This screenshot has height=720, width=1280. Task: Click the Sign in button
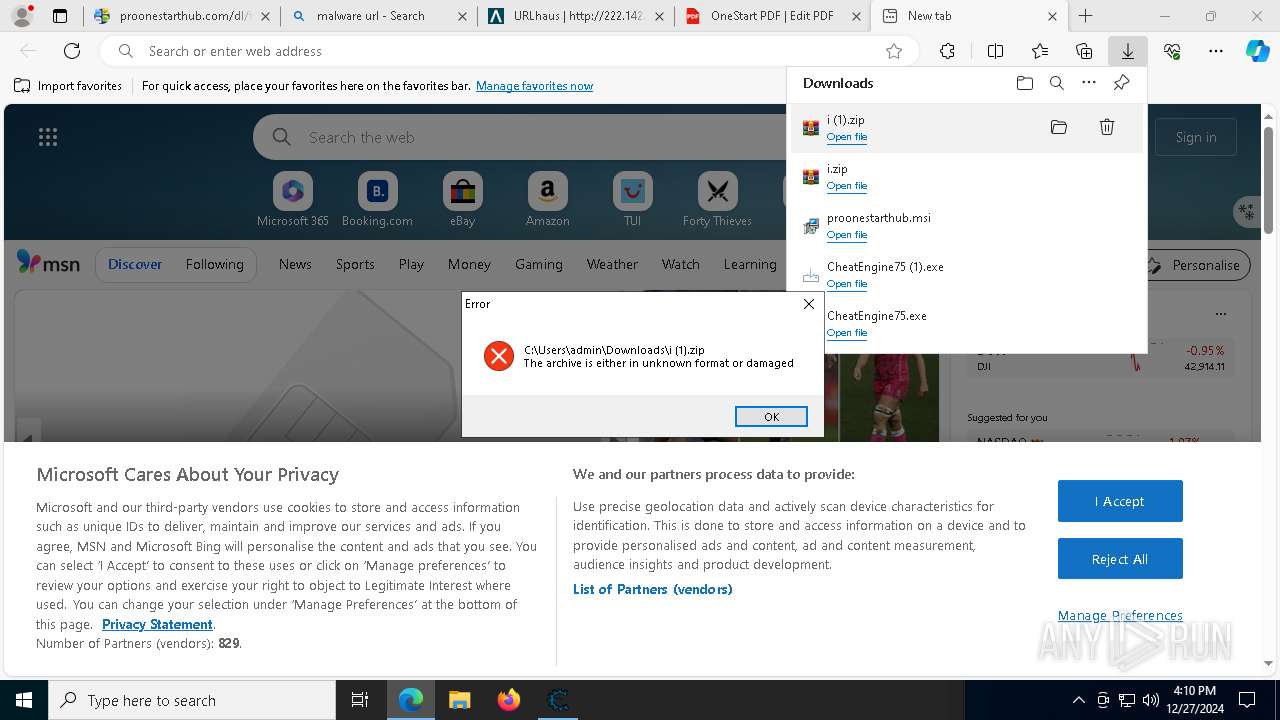(x=1196, y=137)
